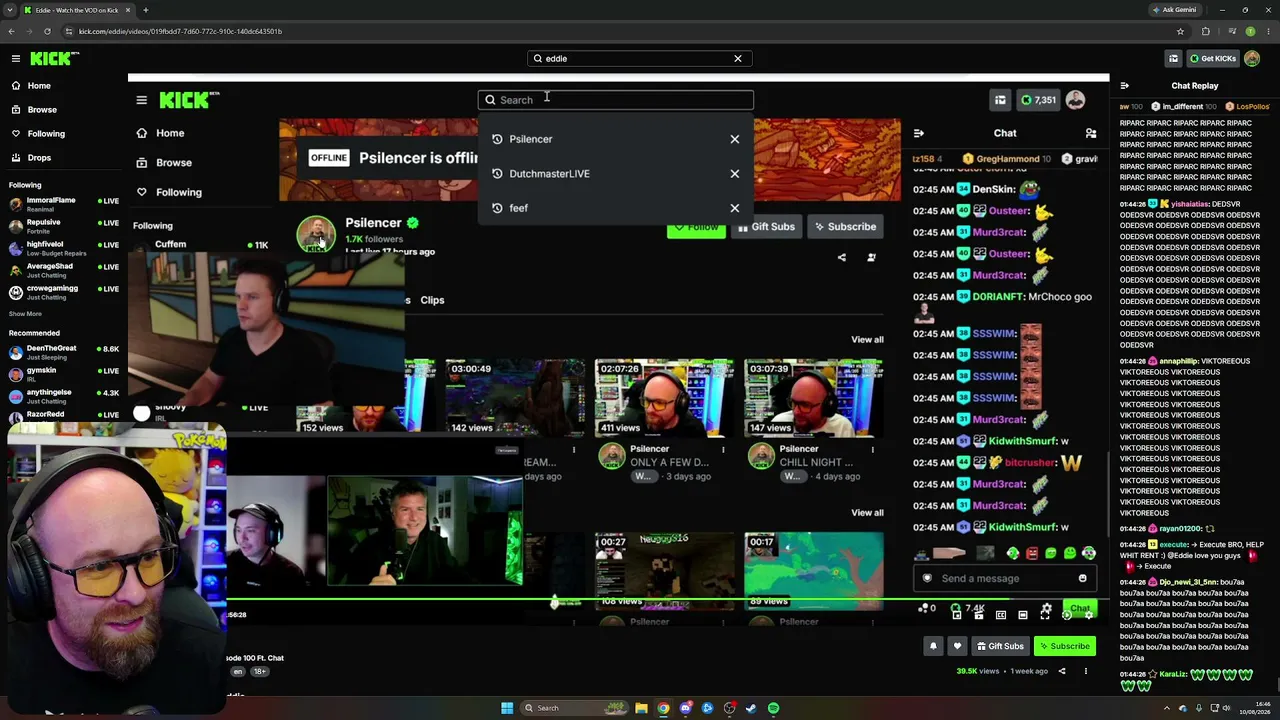Open the Windows Start menu

tap(507, 708)
